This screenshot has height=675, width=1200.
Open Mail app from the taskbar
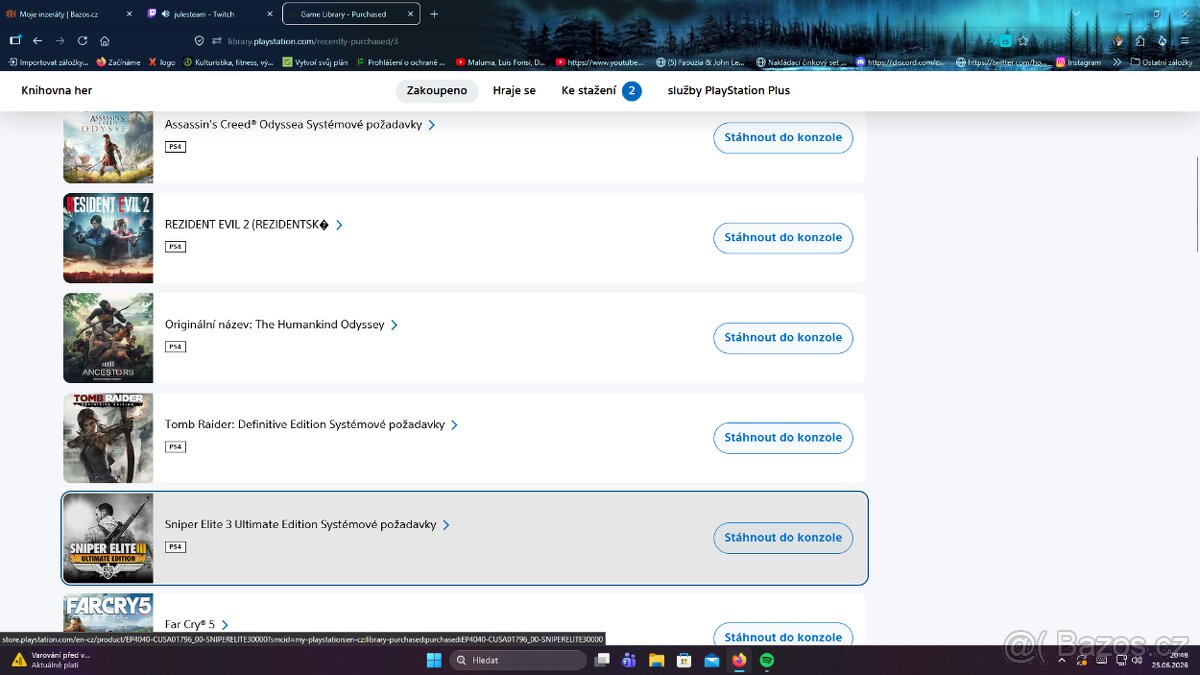pyautogui.click(x=711, y=660)
